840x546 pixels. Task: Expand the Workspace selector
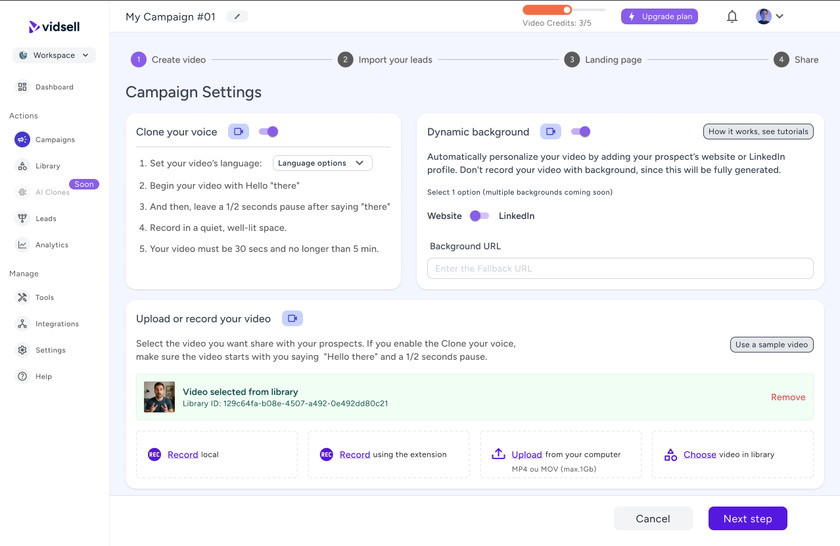(x=54, y=56)
